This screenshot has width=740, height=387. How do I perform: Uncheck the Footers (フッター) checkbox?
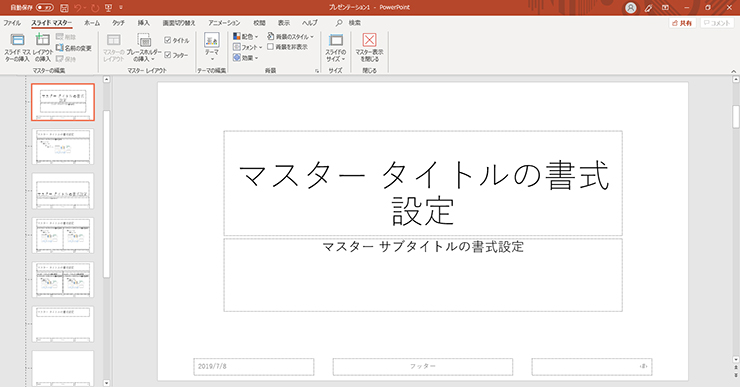coord(168,55)
